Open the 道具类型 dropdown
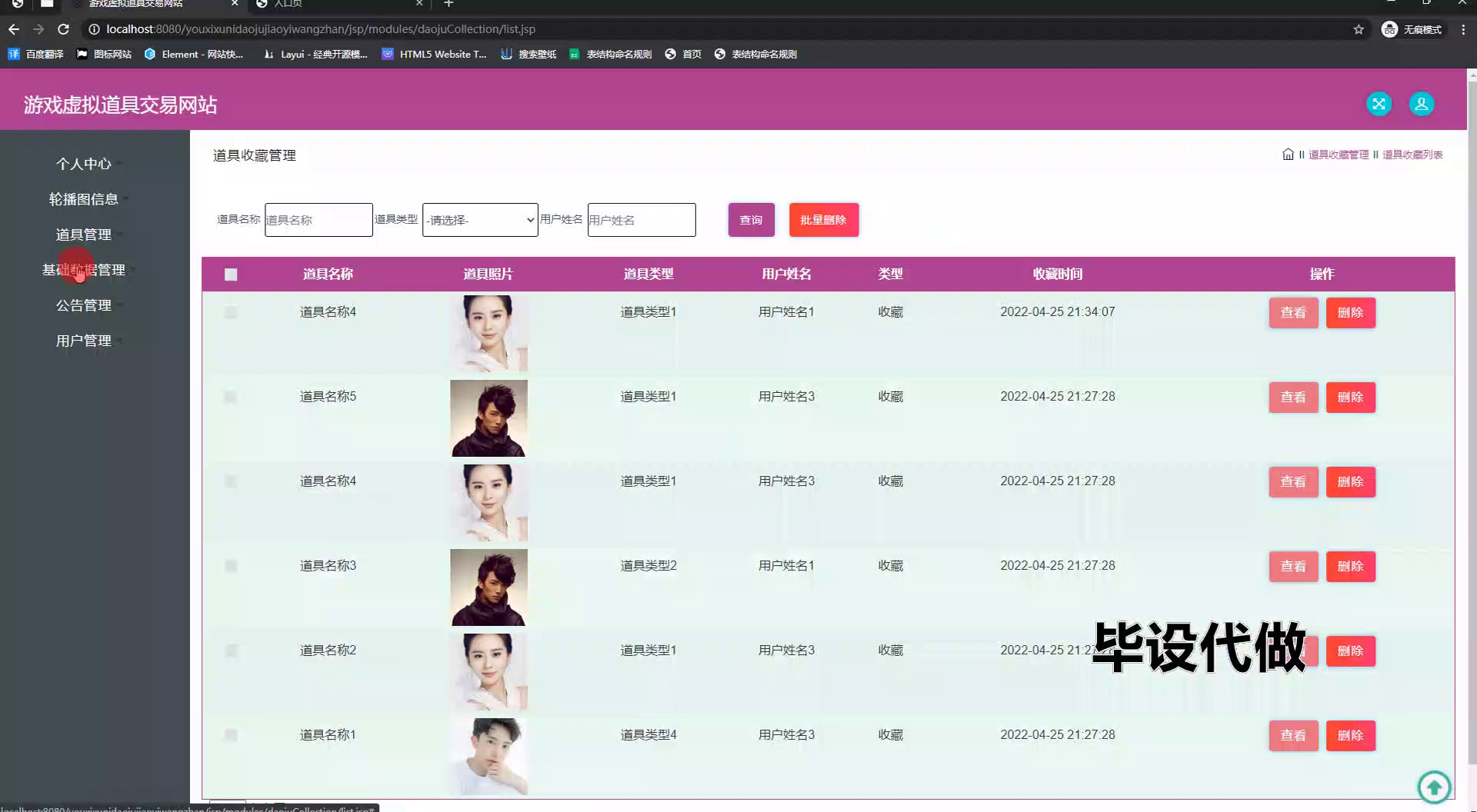 [x=480, y=220]
